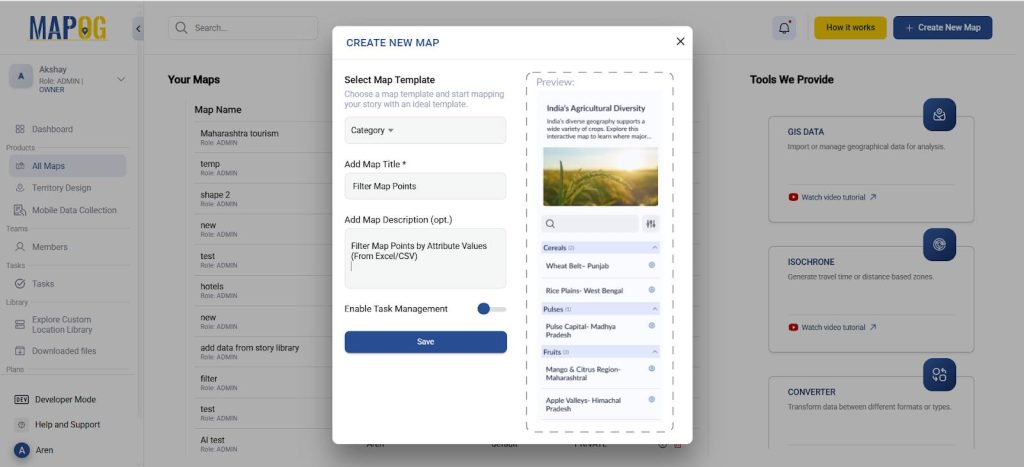Open Mobile Data Collection in sidebar
This screenshot has width=1024, height=467.
tap(74, 210)
